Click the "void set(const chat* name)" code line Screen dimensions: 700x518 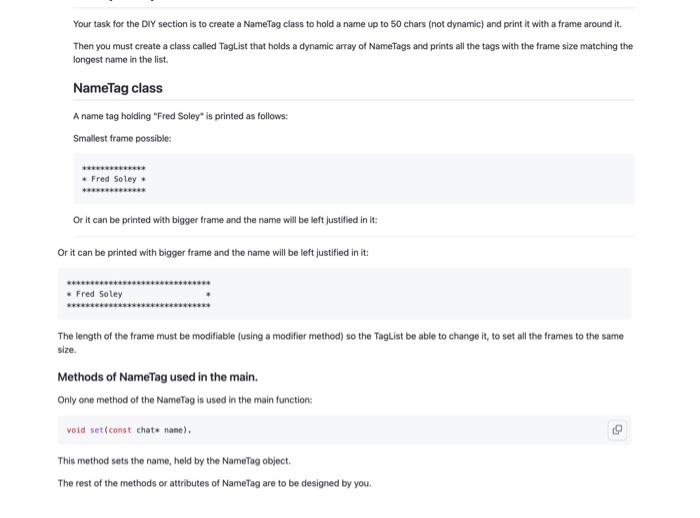[x=128, y=430]
